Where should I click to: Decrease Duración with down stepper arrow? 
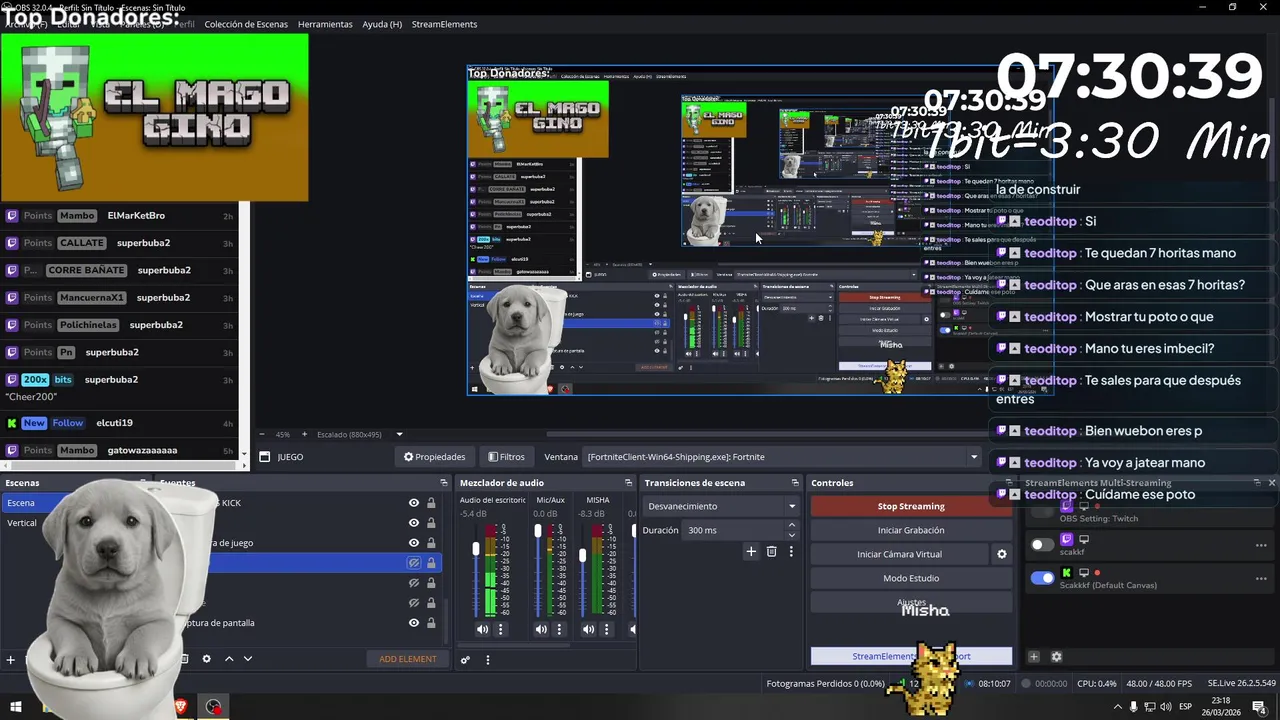point(792,535)
